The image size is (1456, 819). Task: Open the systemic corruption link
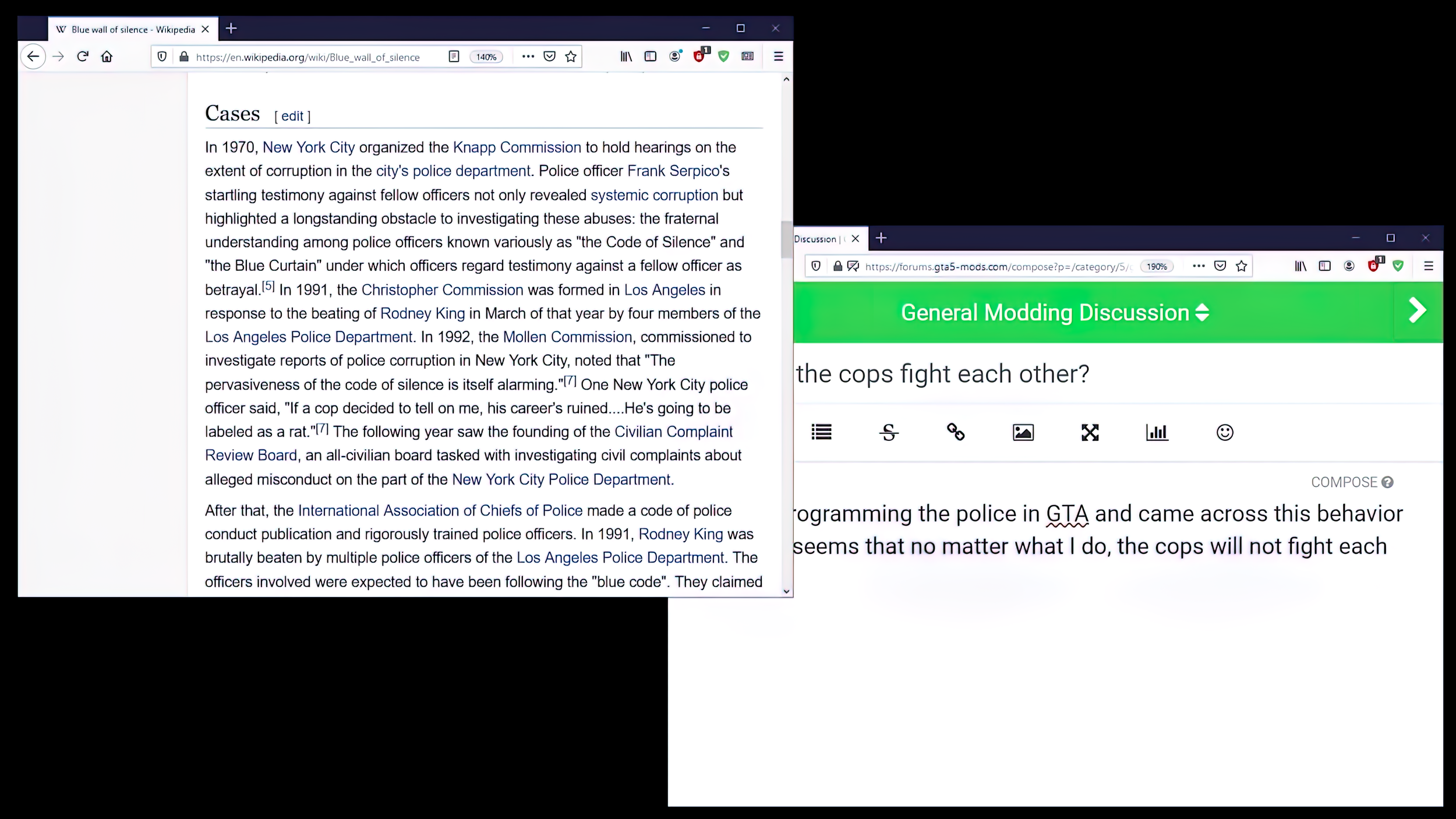click(x=654, y=195)
